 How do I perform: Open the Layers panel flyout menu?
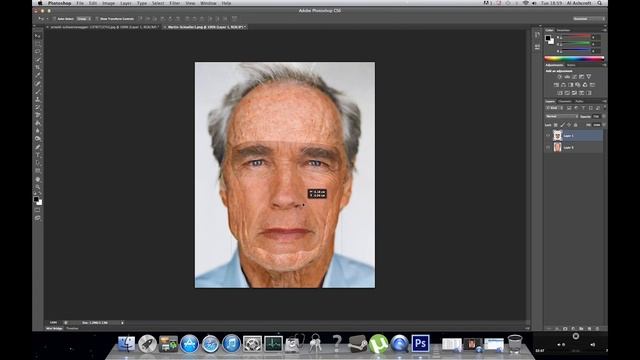[604, 101]
